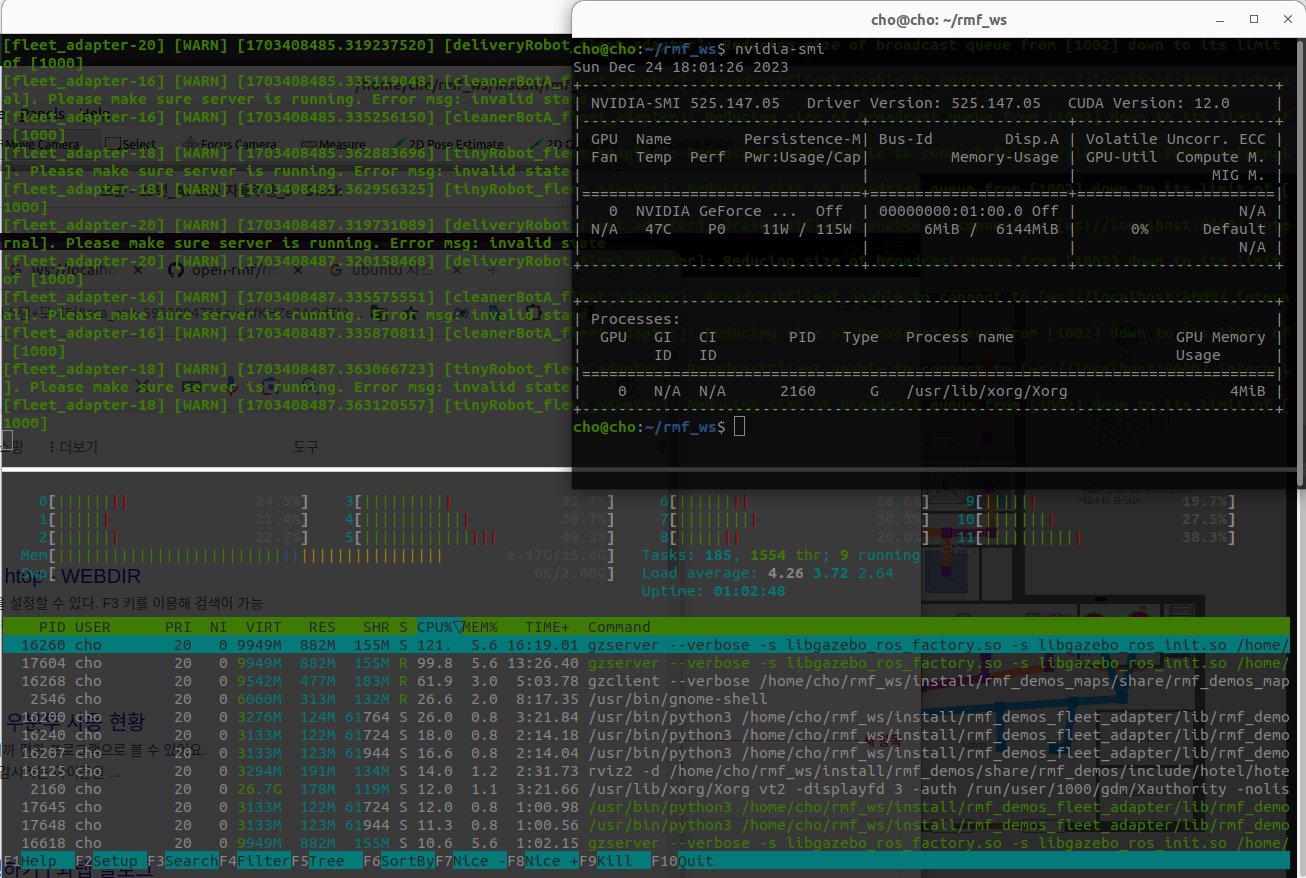Click F3 Search in htop bar
1306x878 pixels.
183,861
